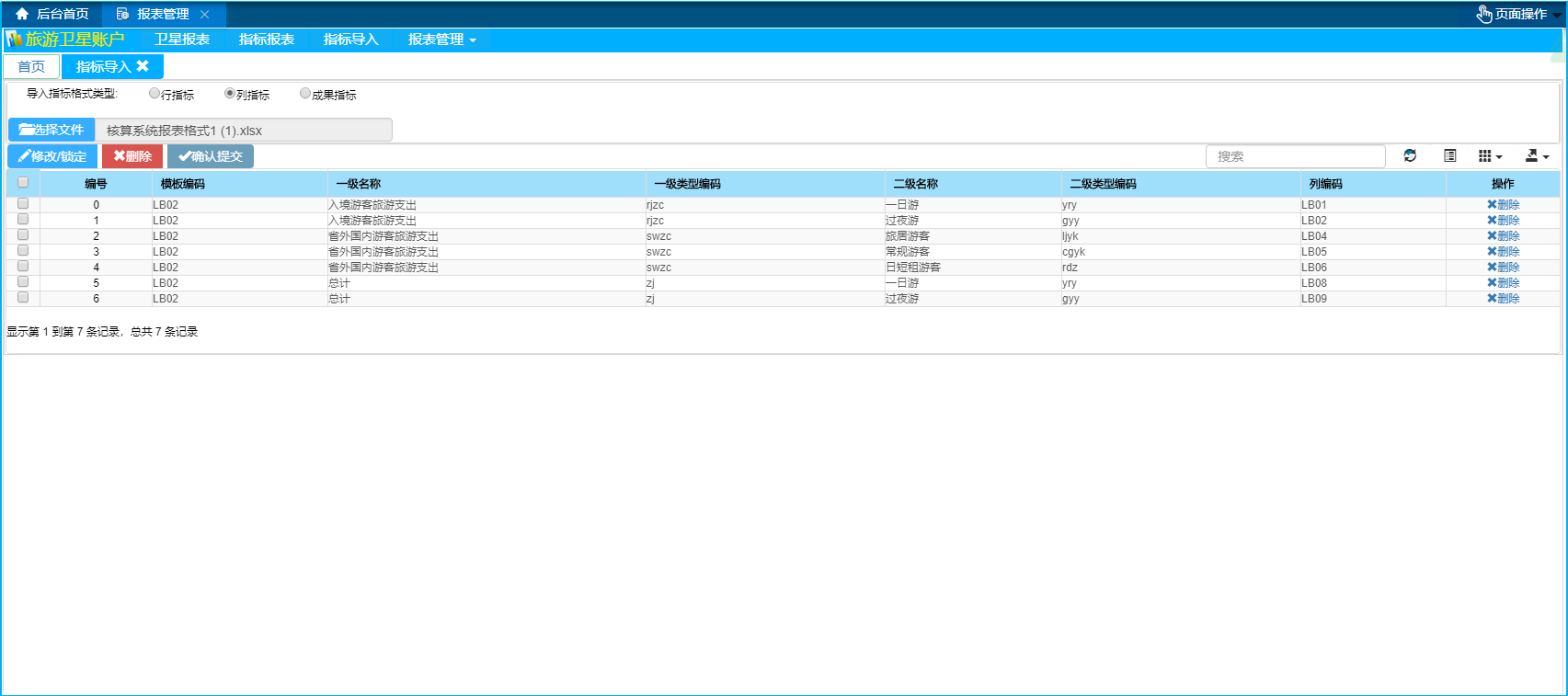This screenshot has height=696, width=1568.
Task: Click the home icon in 后台首页 tab
Action: click(x=22, y=14)
